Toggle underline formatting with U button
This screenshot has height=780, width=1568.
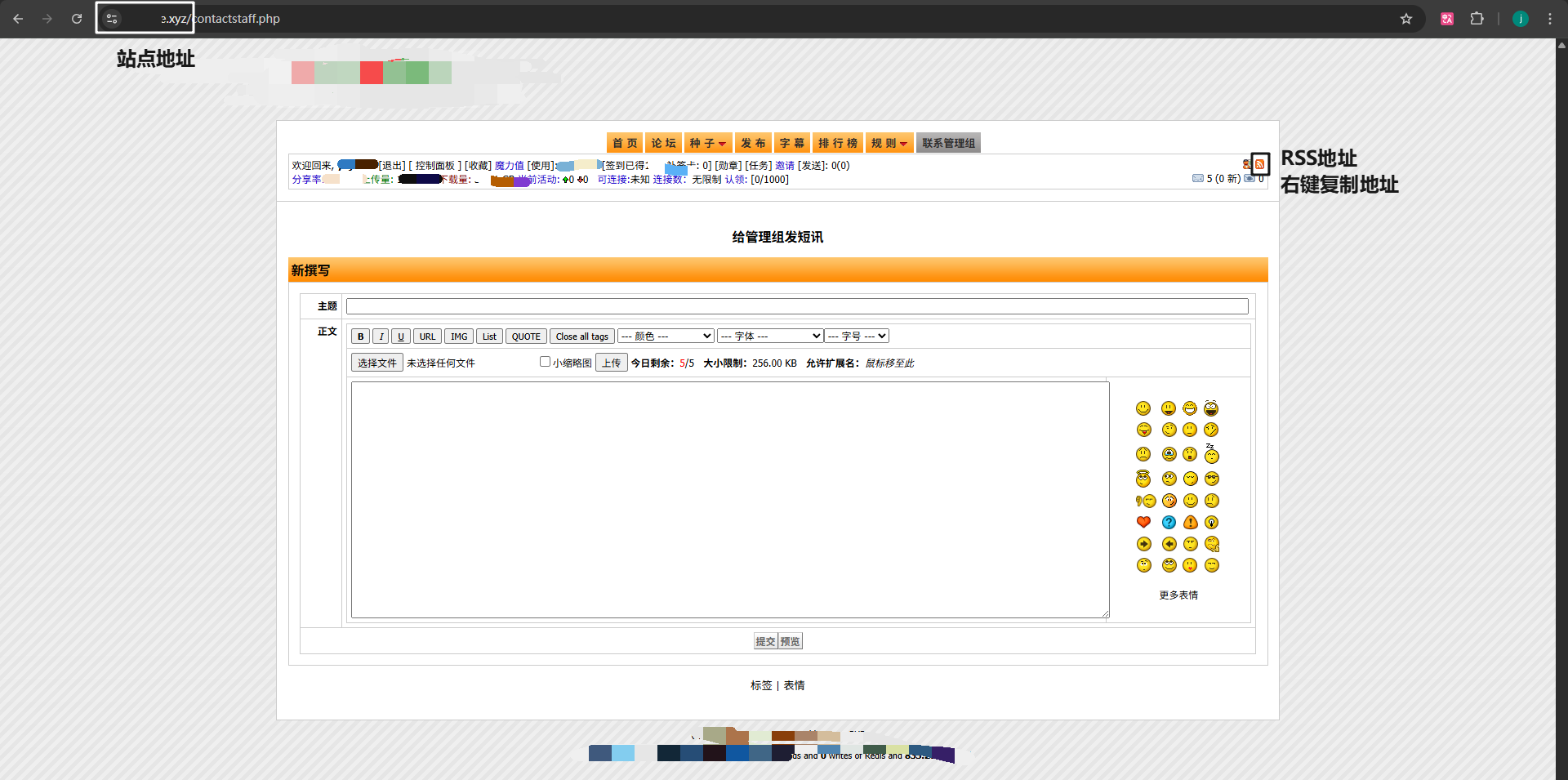400,337
